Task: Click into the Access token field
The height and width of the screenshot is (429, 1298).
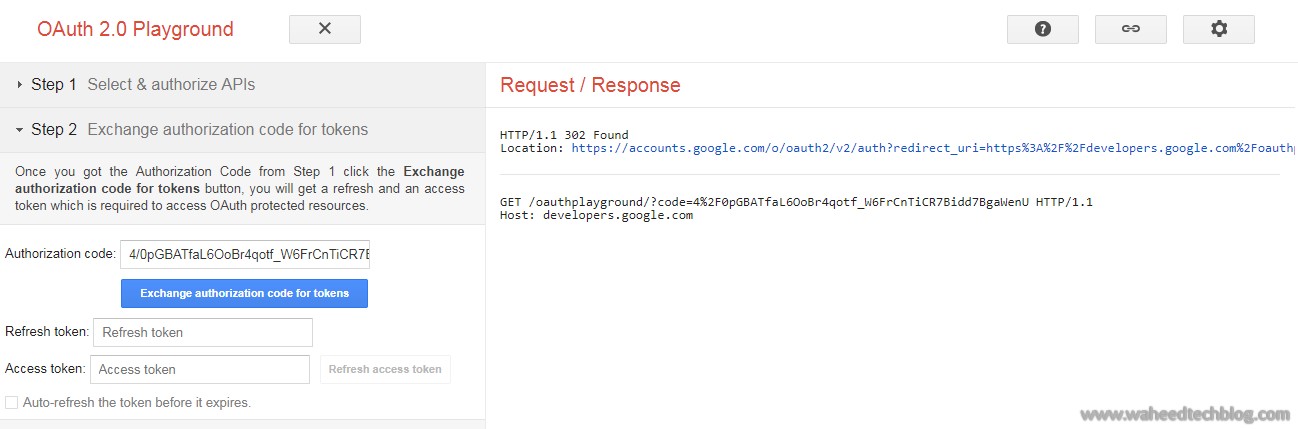Action: click(x=200, y=369)
